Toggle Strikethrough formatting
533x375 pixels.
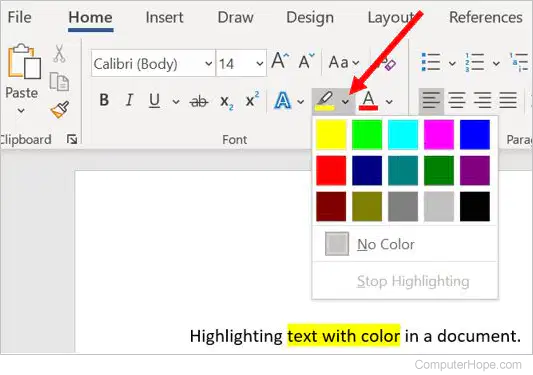coord(199,101)
